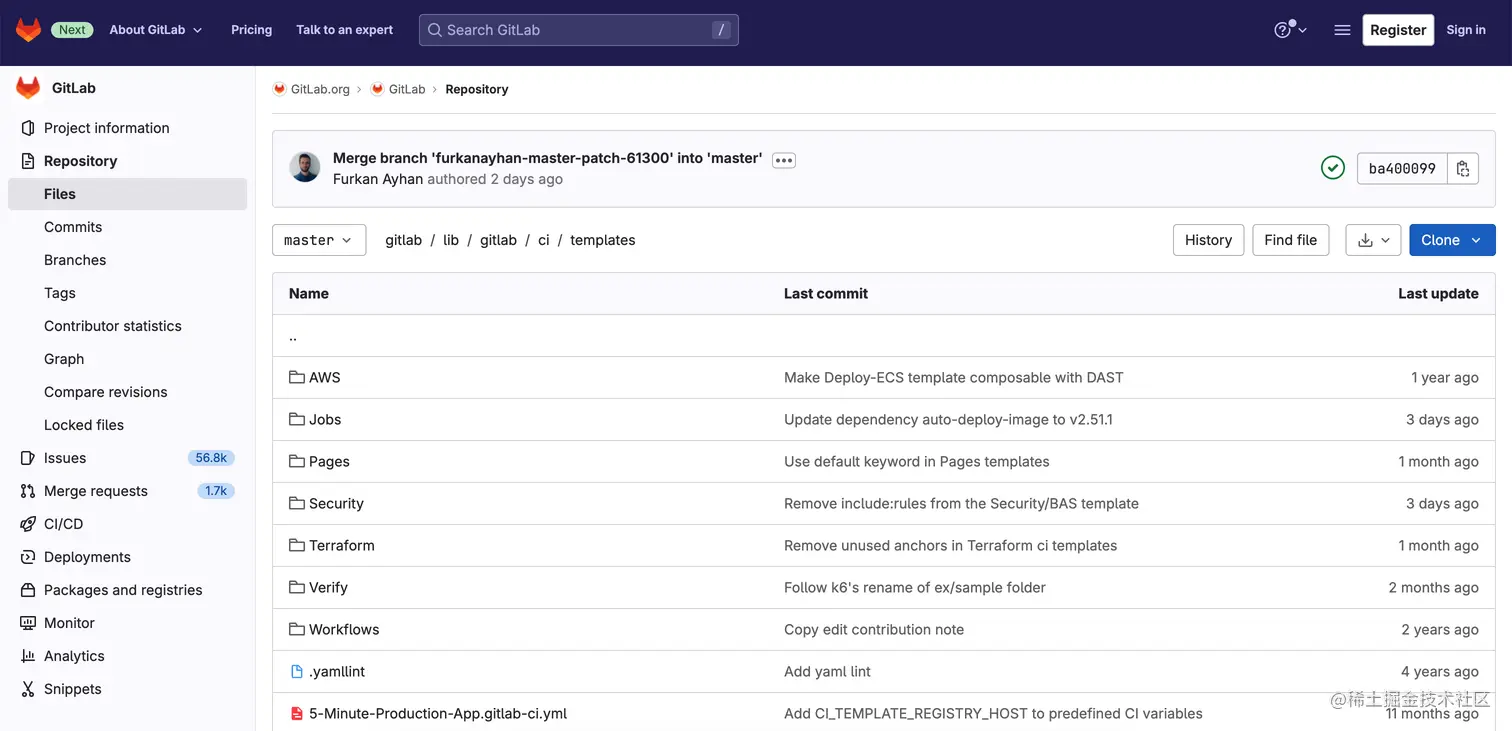Click the 56.8k issues count badge
Screen dimensions: 1512x731
click(211, 458)
